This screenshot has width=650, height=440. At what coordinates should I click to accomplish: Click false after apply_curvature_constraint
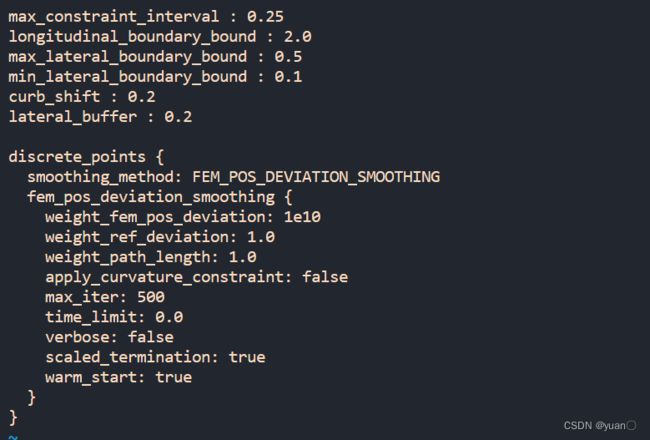click(x=325, y=277)
